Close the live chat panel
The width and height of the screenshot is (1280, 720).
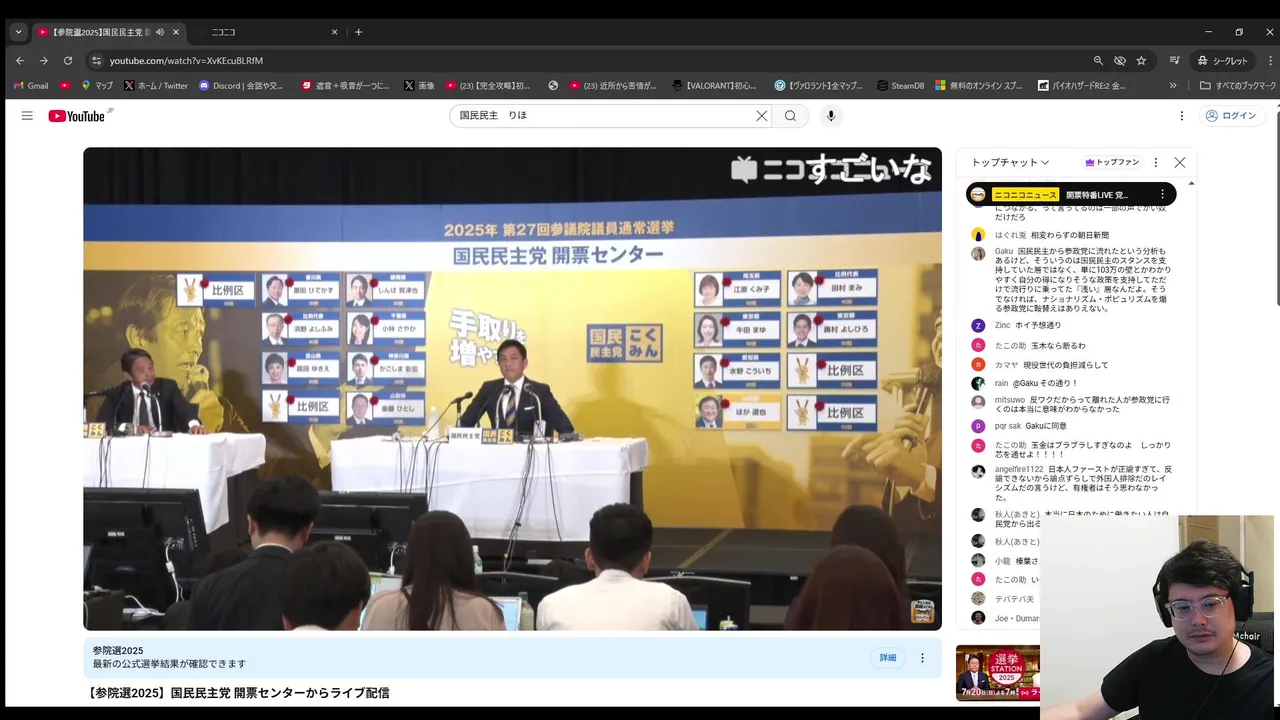(x=1180, y=162)
